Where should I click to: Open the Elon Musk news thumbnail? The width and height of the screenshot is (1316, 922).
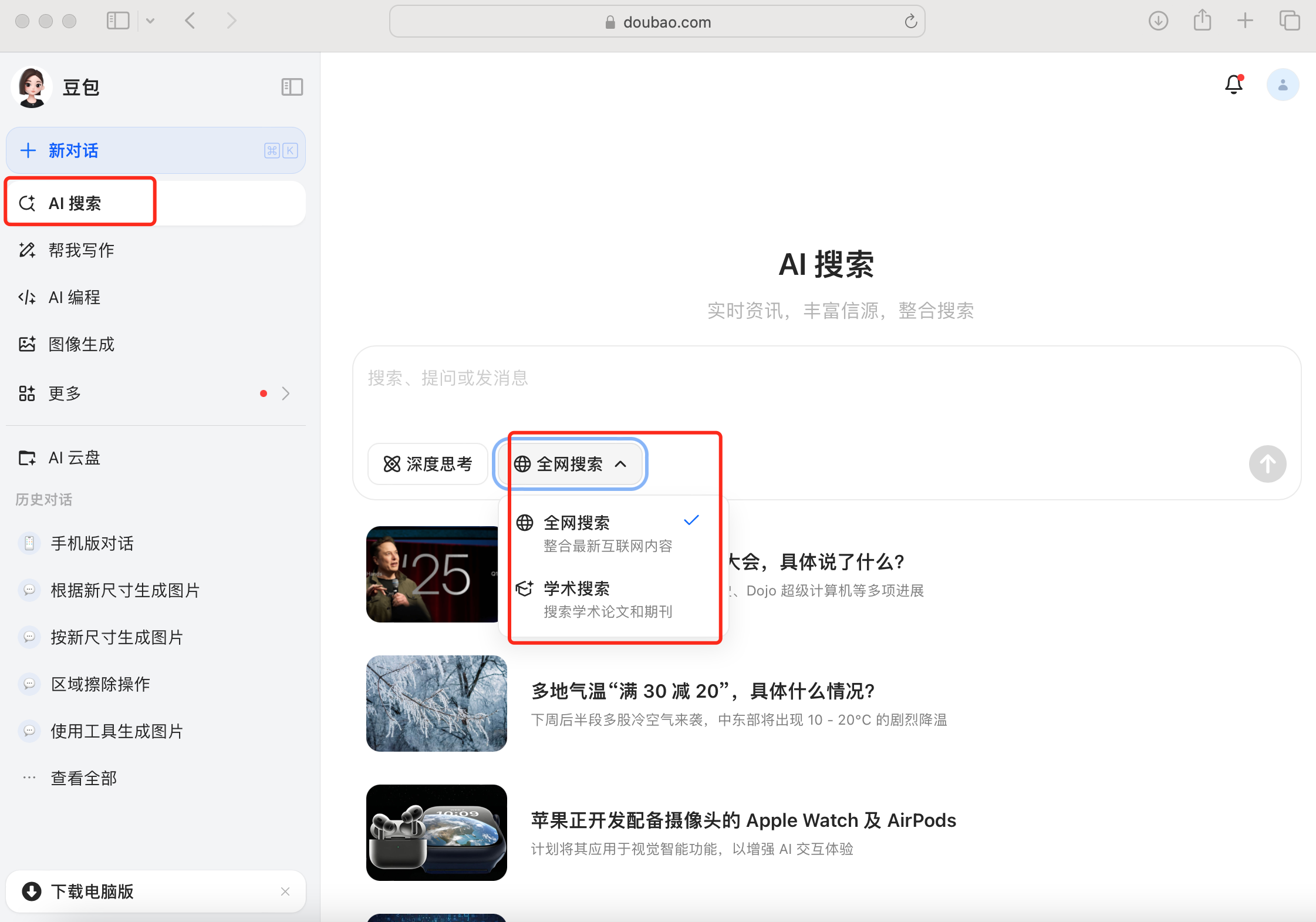tap(432, 574)
